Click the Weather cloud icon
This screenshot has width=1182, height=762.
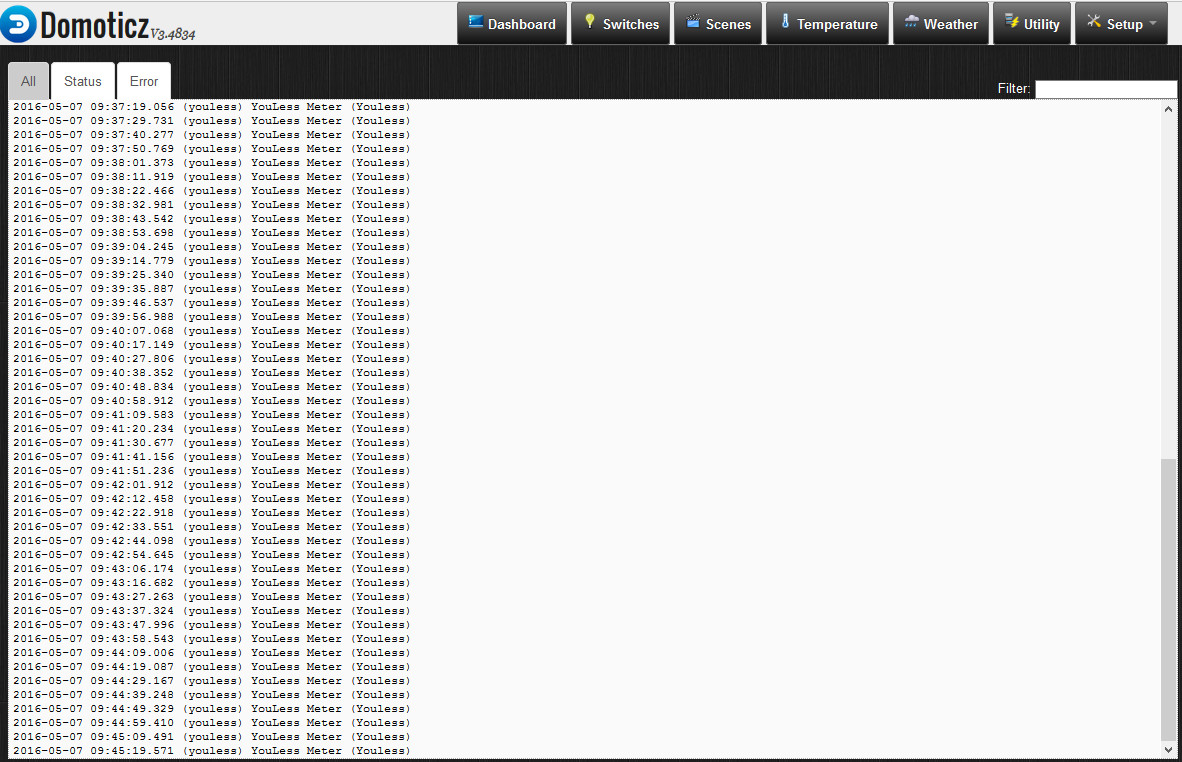point(911,21)
